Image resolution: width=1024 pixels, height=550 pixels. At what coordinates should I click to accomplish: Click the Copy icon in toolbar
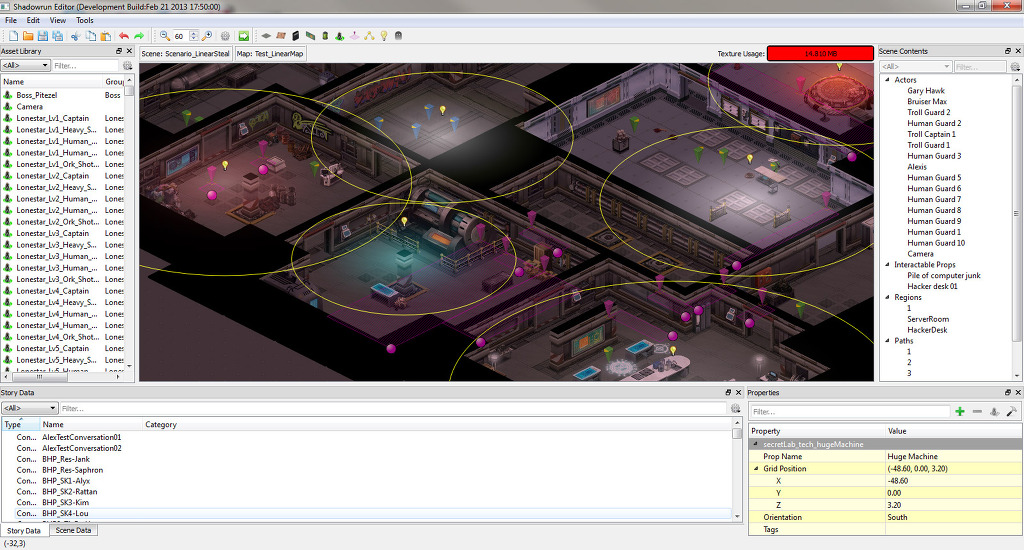(x=91, y=36)
